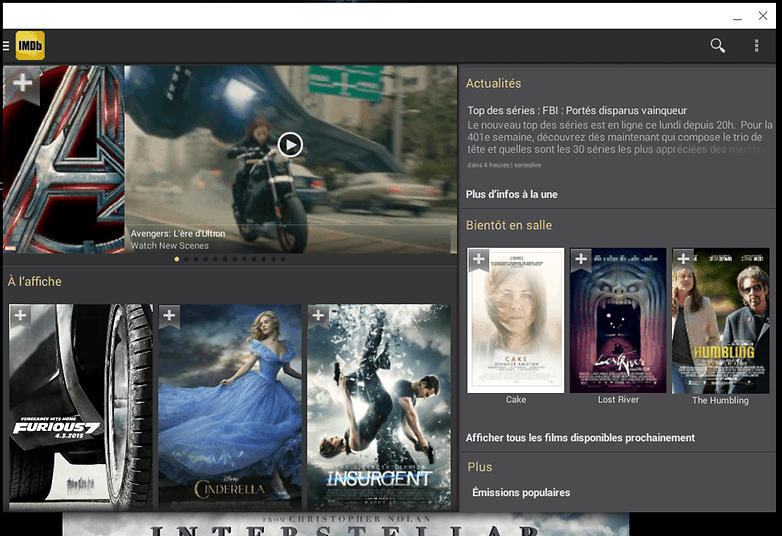The image size is (782, 536).
Task: Click the 'Actualités' section heading
Action: (x=493, y=83)
